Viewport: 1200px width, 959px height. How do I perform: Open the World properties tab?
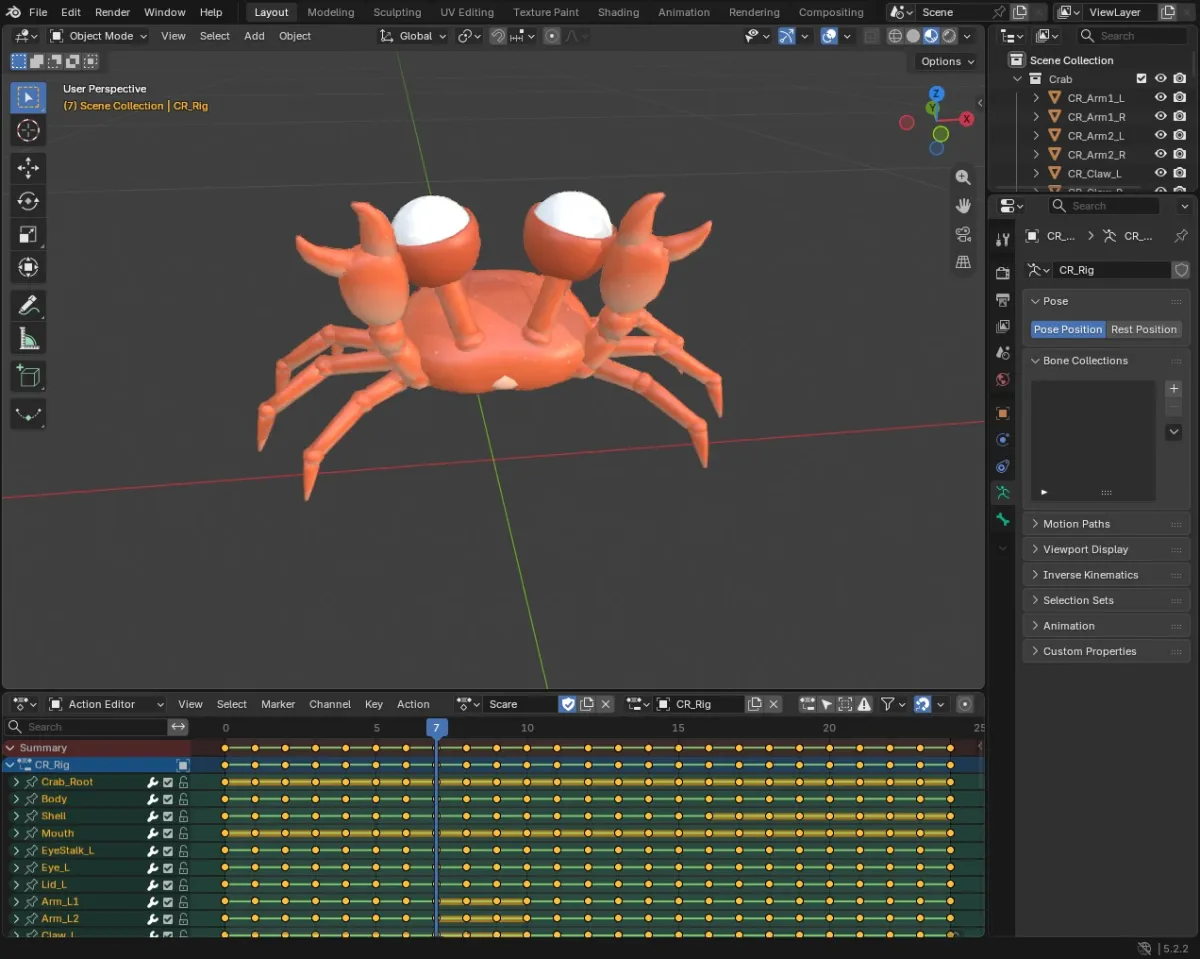1002,380
